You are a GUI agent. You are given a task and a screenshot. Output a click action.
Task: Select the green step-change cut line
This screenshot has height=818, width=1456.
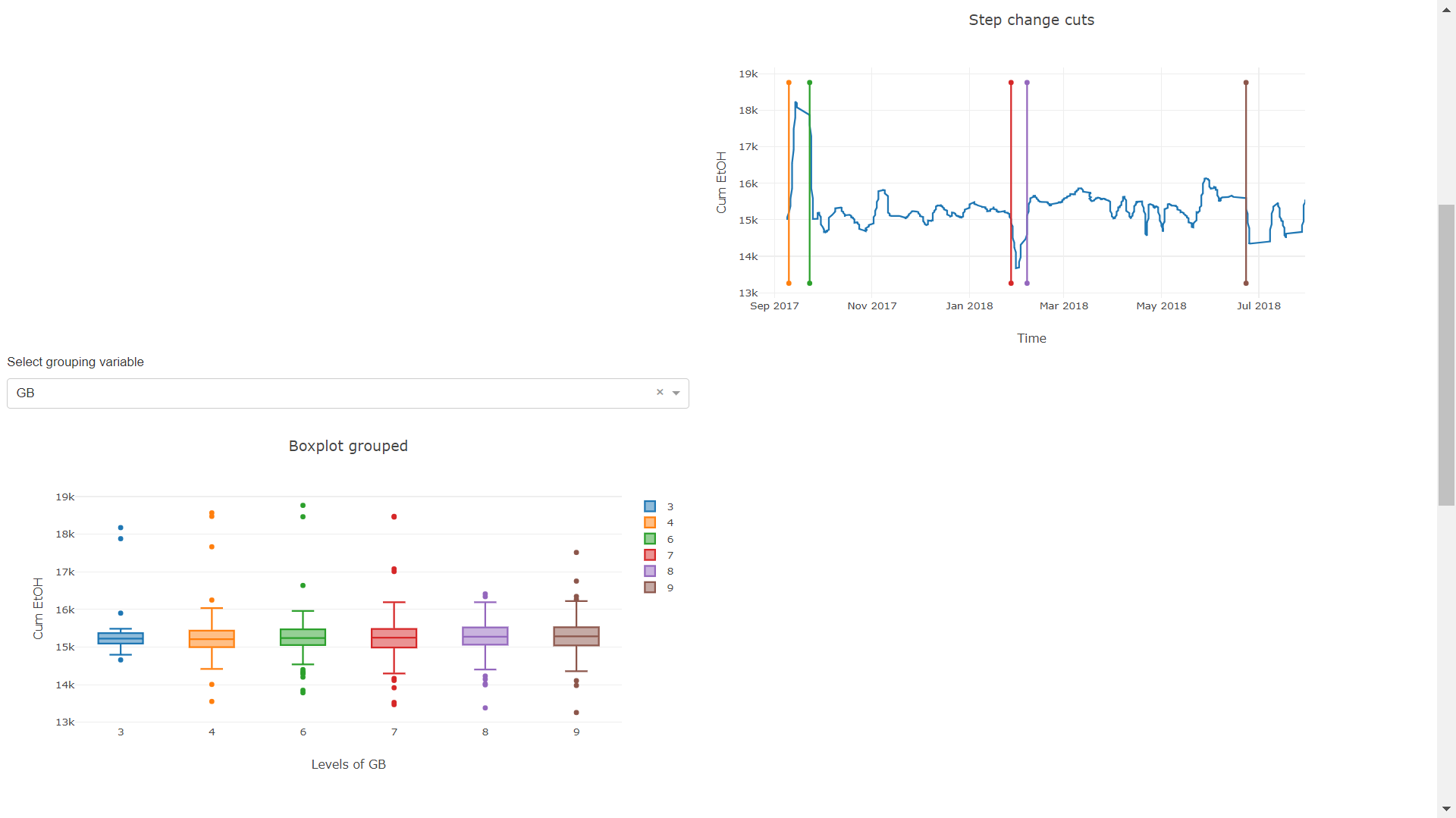809,182
